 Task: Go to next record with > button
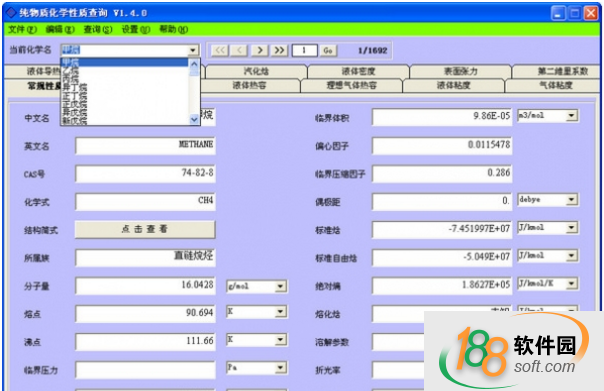(260, 50)
